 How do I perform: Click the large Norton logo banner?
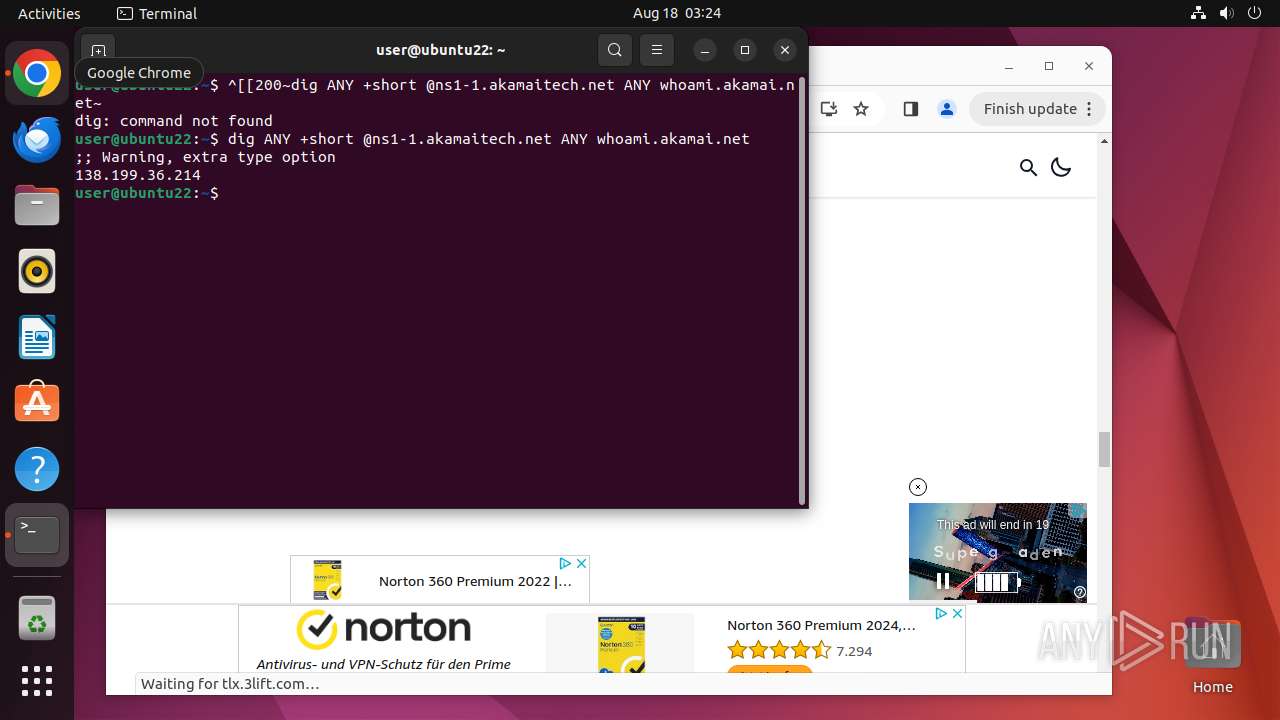384,629
